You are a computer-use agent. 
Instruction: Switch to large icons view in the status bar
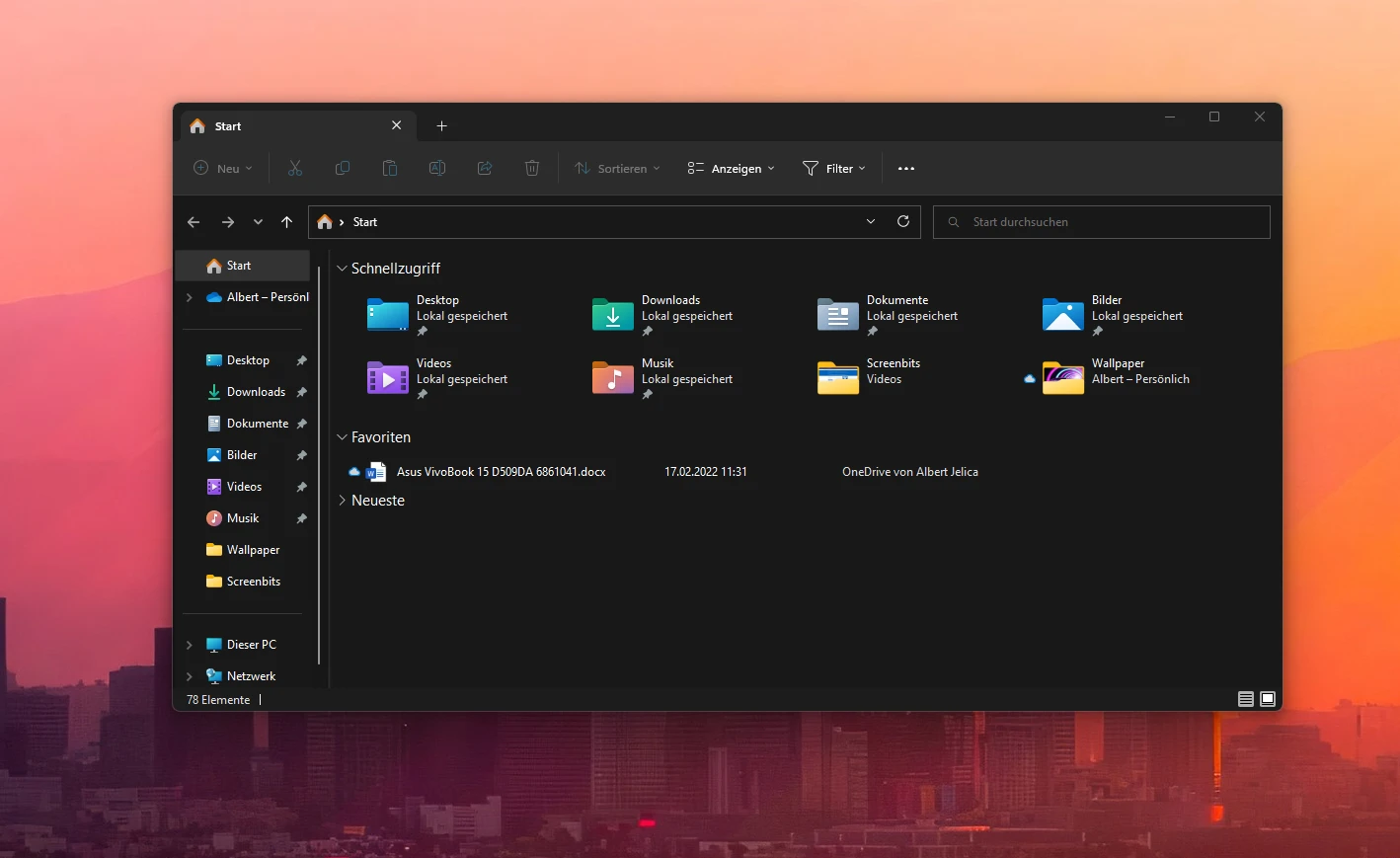coord(1267,699)
